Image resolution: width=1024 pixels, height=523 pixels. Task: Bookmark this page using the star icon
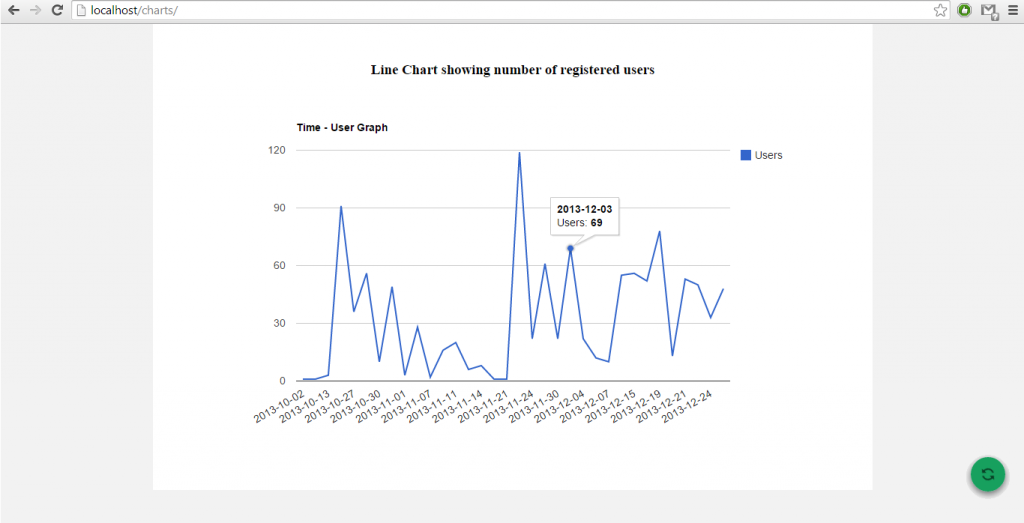coord(940,10)
